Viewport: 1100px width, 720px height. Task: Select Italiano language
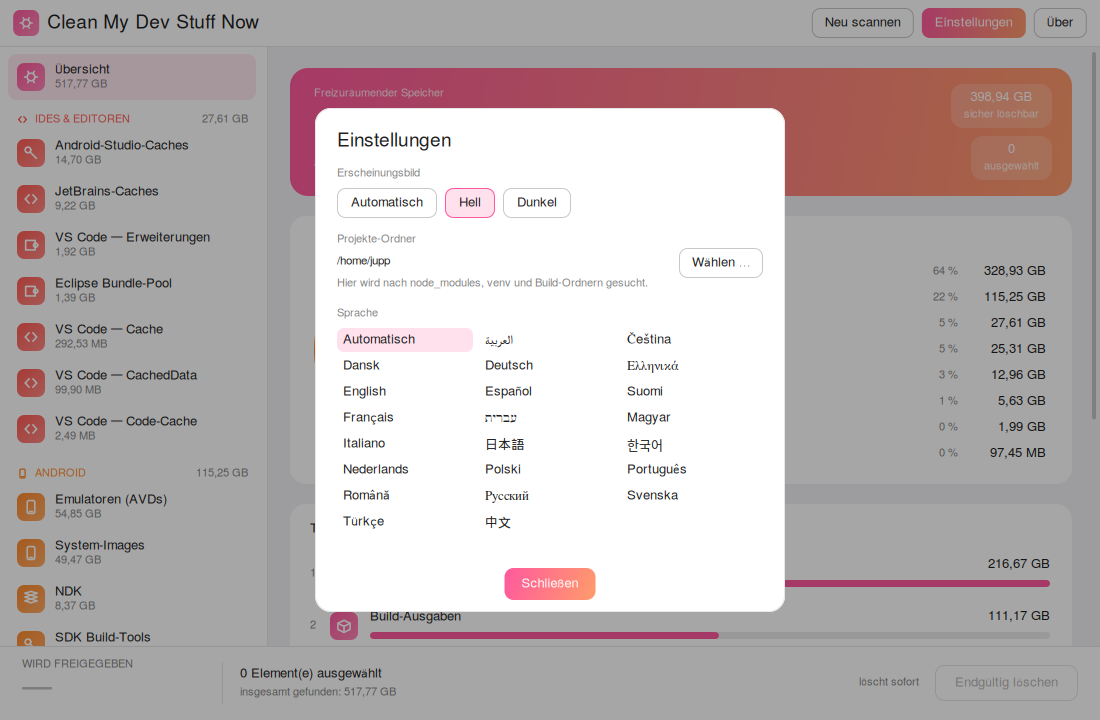405,444
